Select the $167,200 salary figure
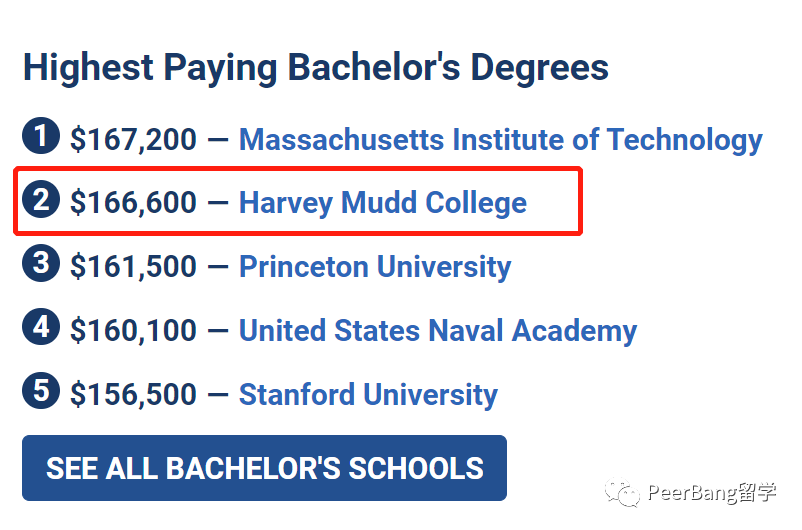This screenshot has height=530, width=802. point(133,140)
